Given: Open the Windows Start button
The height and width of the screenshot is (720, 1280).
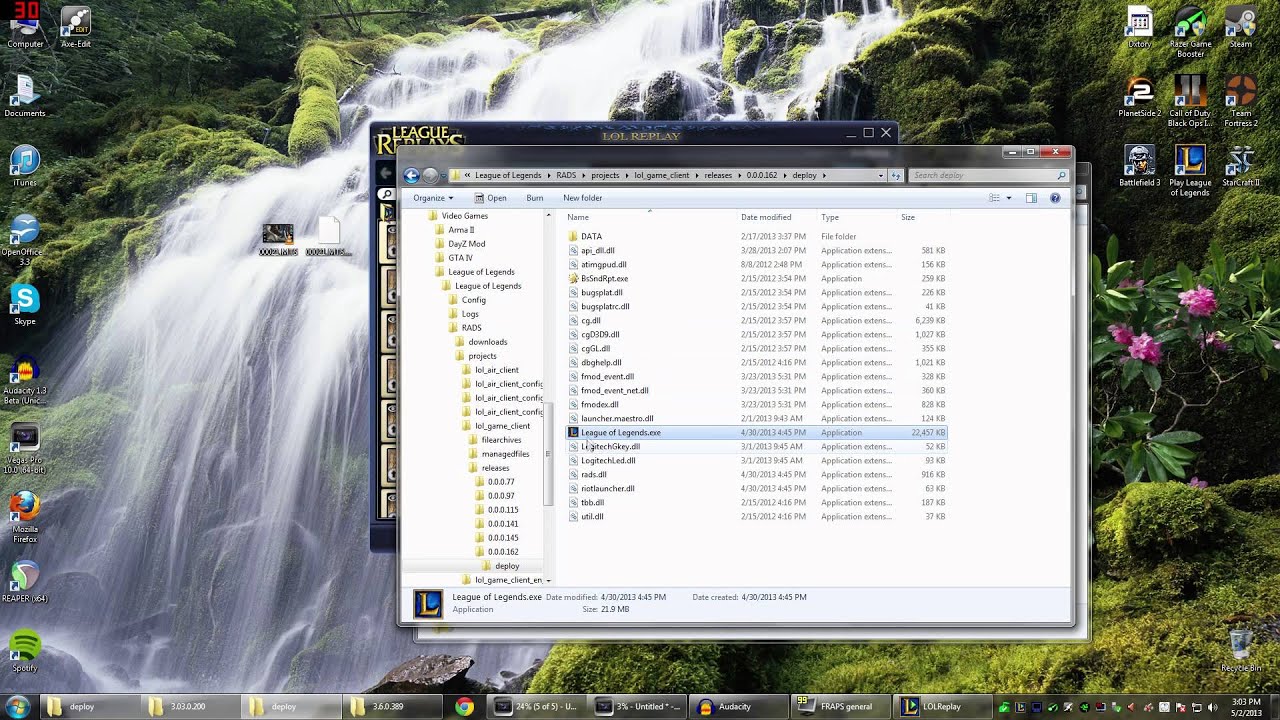Looking at the screenshot, I should (x=19, y=706).
